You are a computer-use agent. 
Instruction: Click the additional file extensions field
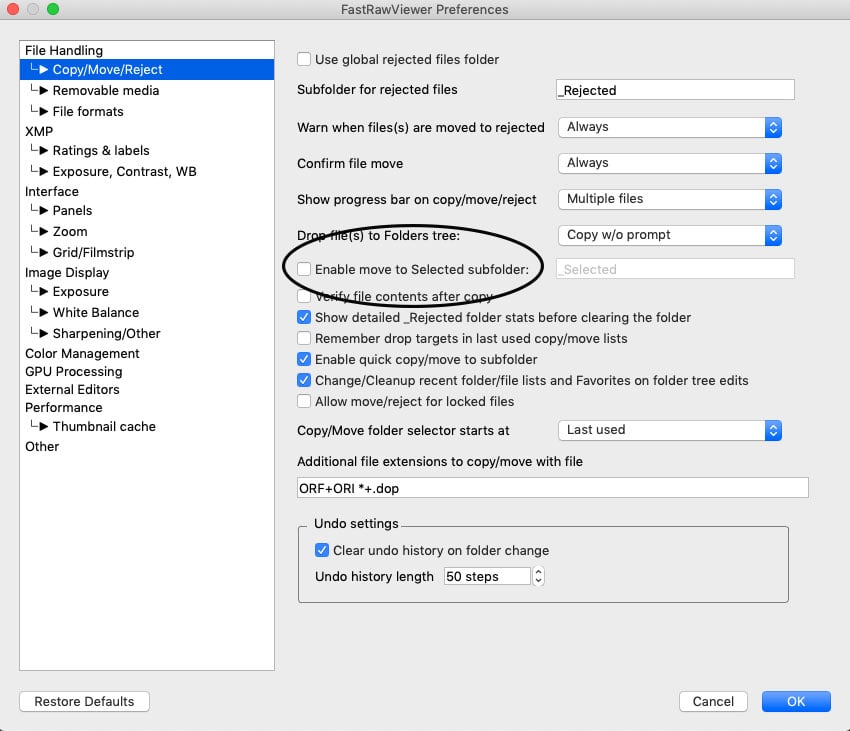(553, 488)
